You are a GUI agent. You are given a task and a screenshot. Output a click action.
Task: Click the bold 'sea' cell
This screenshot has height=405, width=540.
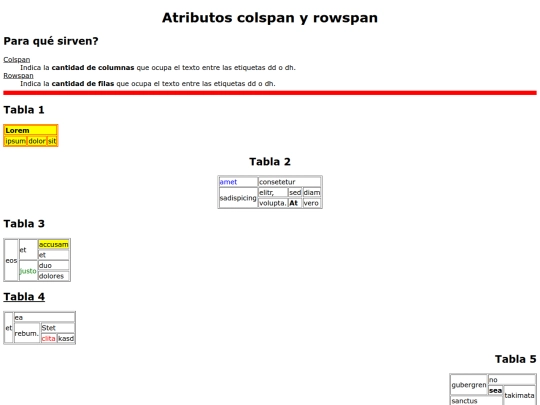click(x=495, y=391)
